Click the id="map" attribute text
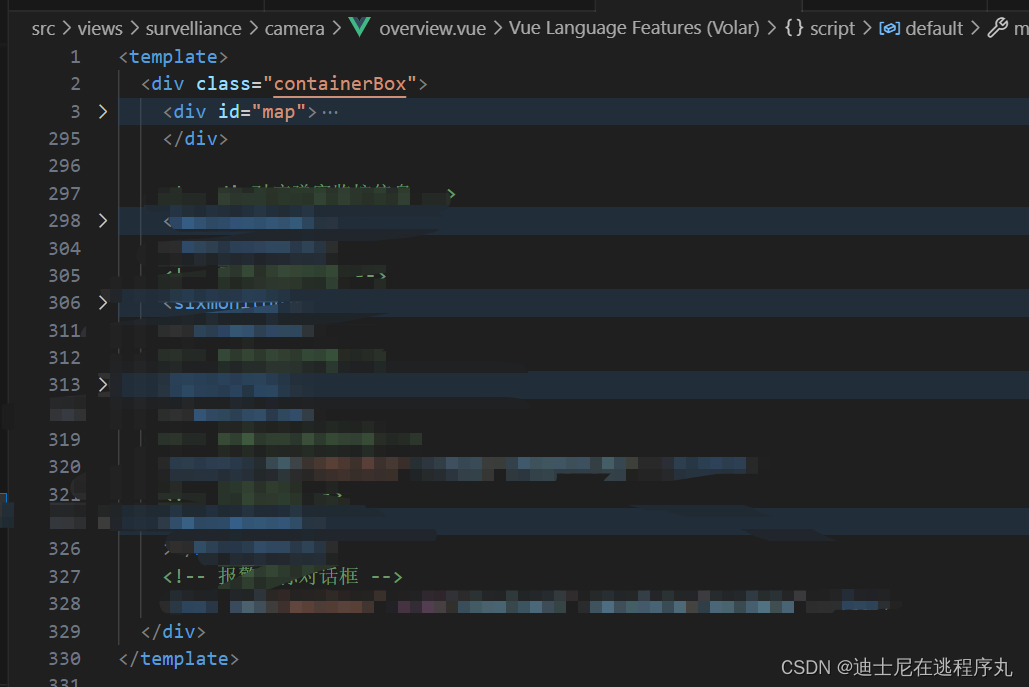Screen dimensions: 1029x687 (x=262, y=112)
